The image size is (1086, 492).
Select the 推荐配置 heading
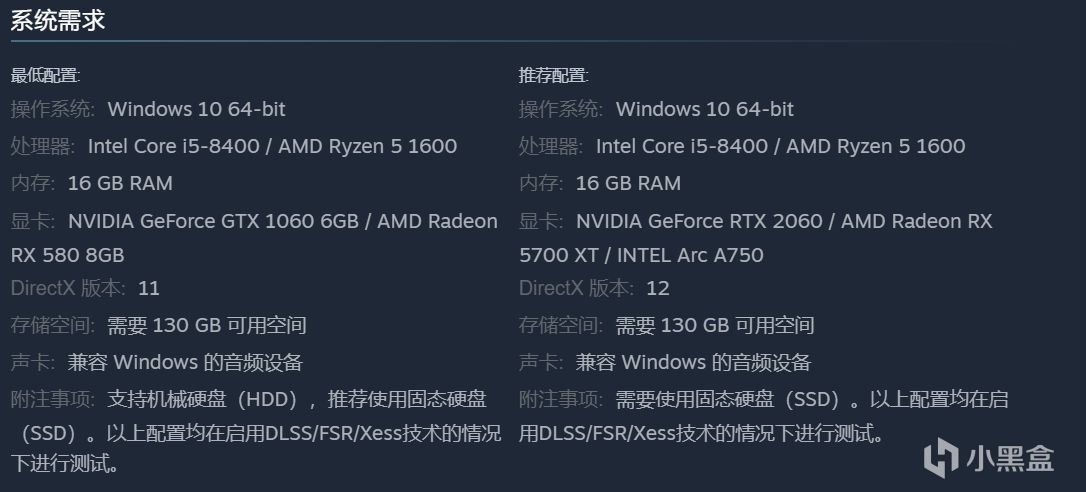[x=553, y=76]
